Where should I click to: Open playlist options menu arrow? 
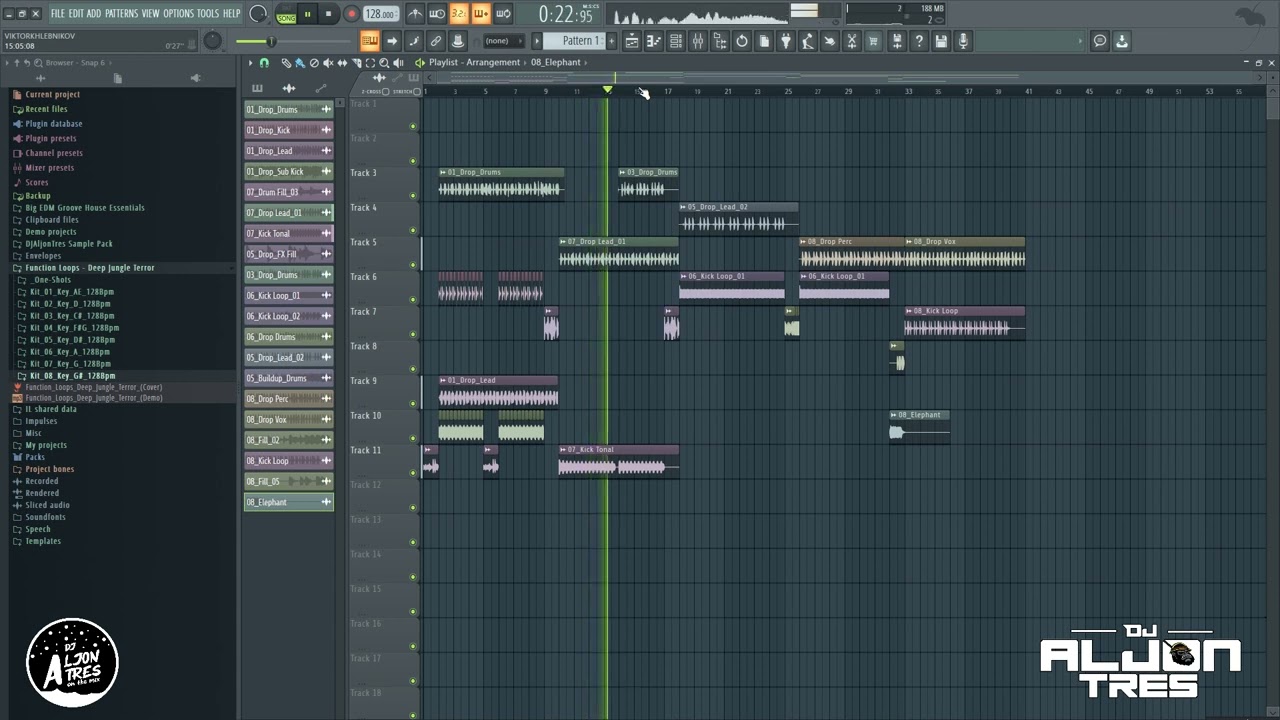click(x=251, y=63)
